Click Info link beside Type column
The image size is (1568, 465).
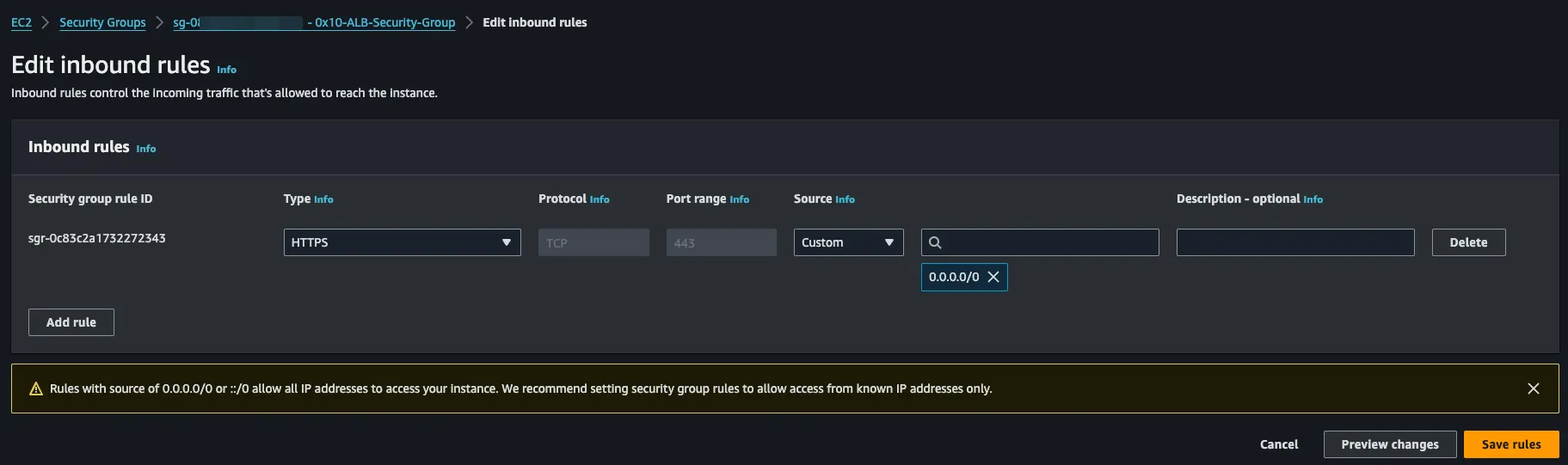click(x=323, y=199)
